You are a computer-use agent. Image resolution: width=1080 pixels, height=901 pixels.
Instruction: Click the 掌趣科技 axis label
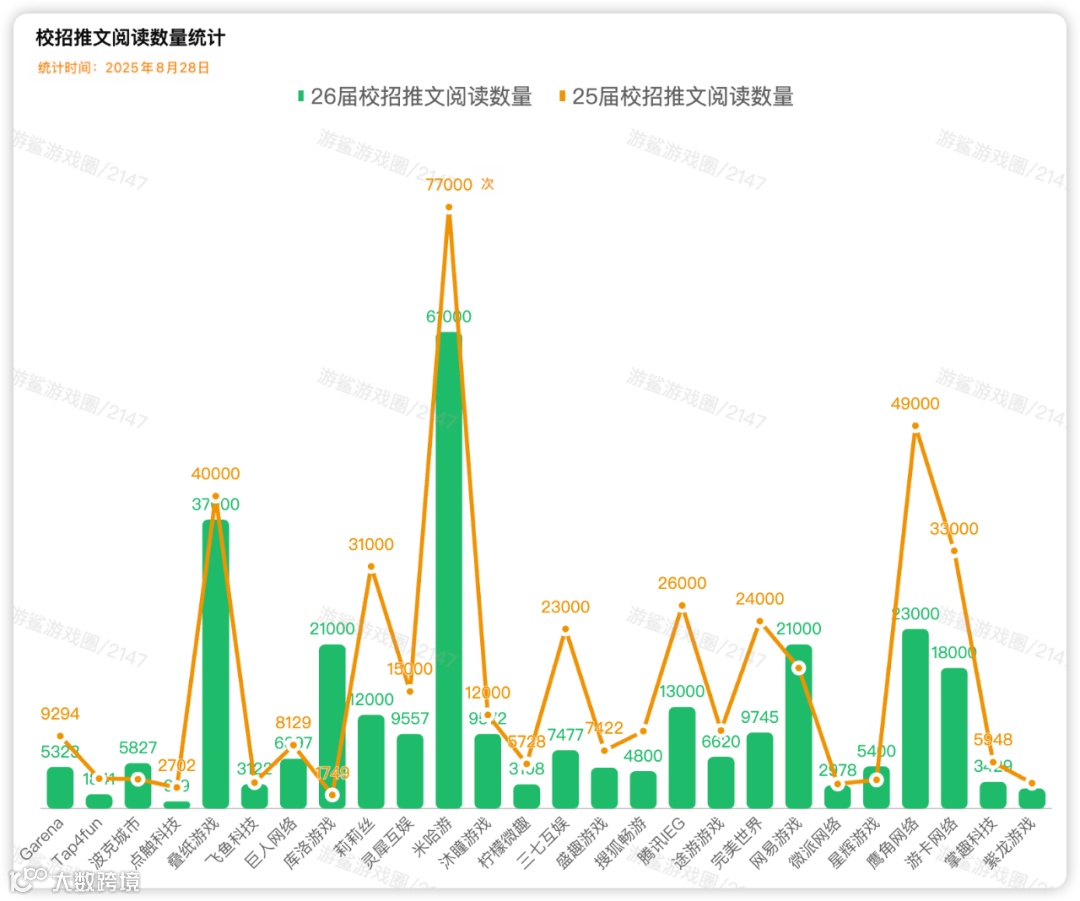tap(970, 842)
